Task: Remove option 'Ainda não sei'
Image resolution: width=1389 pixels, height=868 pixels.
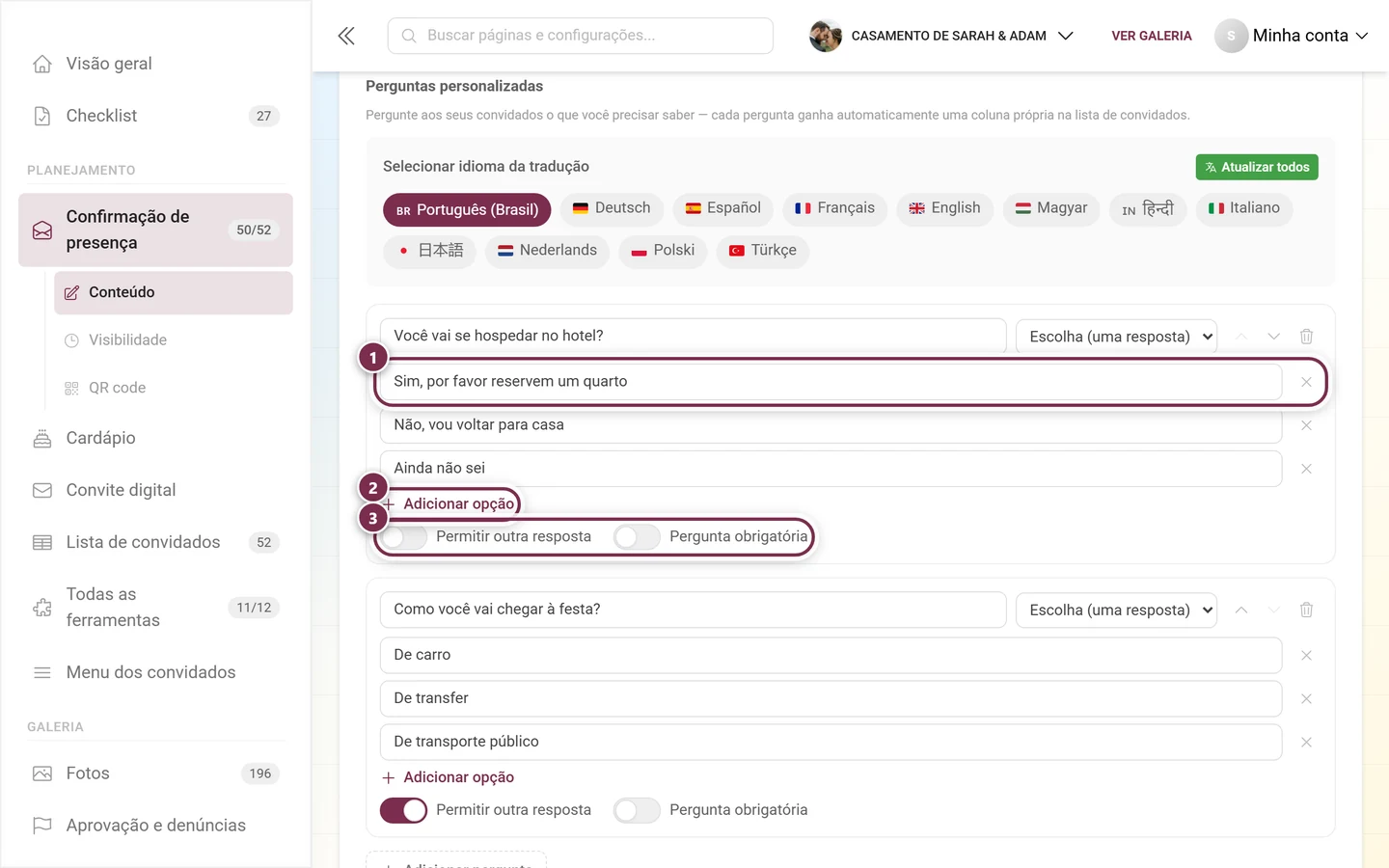Action: click(x=1306, y=469)
